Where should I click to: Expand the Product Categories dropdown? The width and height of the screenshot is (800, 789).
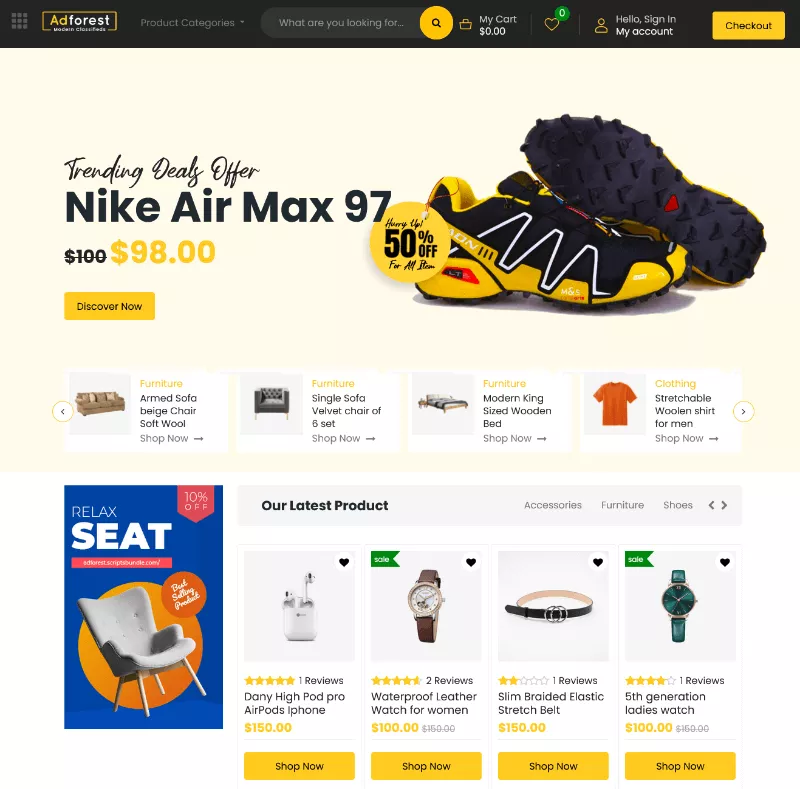click(x=192, y=23)
